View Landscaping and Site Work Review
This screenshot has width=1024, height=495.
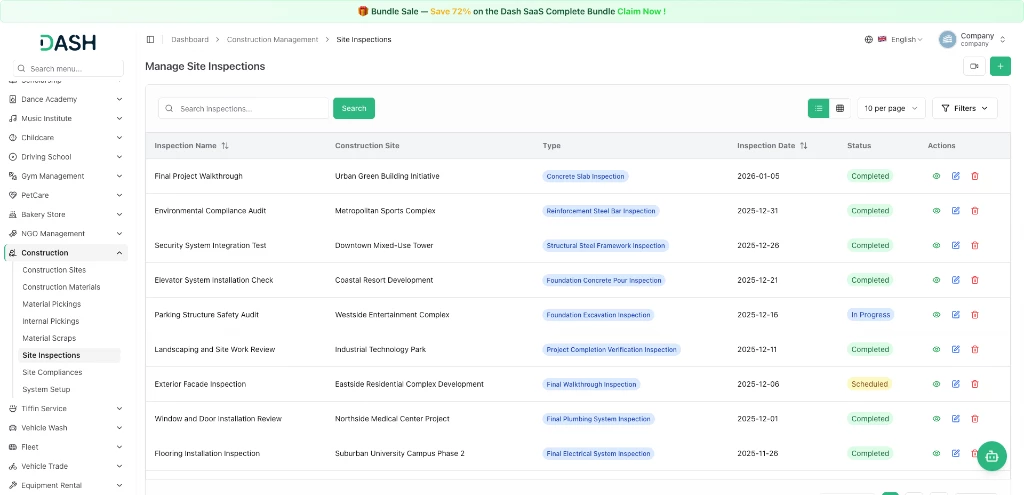[936, 349]
